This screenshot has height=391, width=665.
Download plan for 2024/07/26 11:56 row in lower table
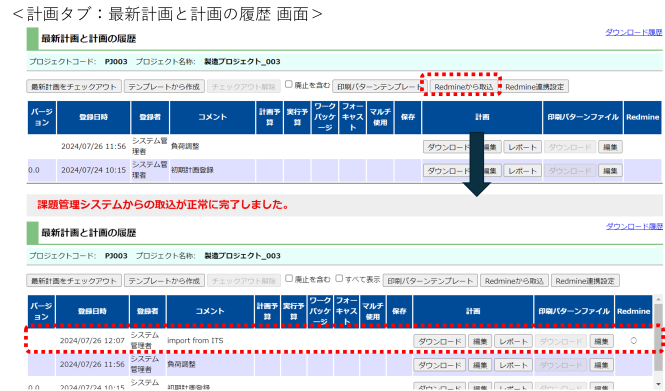(439, 365)
